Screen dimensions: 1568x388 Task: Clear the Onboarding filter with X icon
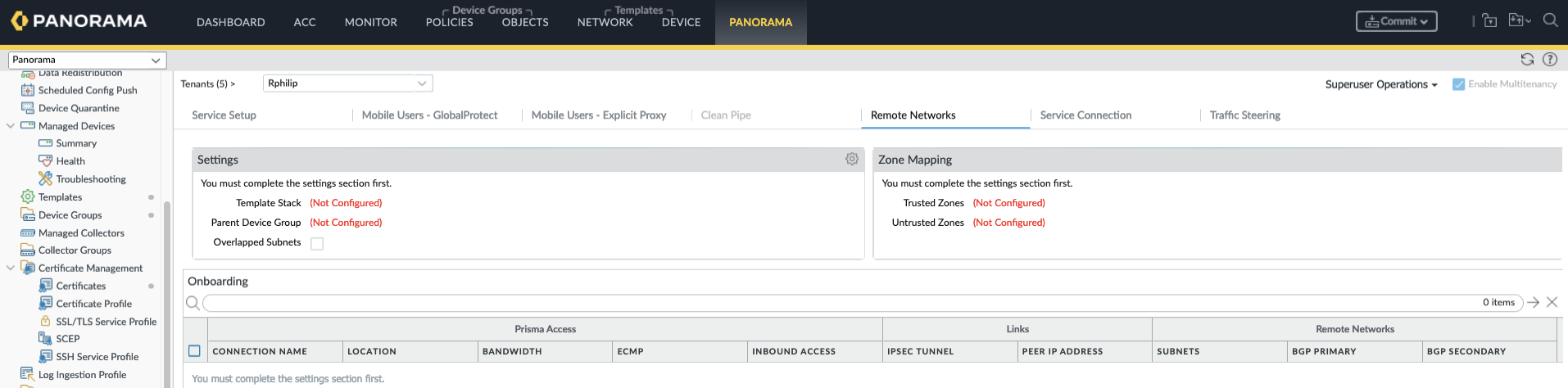(1552, 302)
